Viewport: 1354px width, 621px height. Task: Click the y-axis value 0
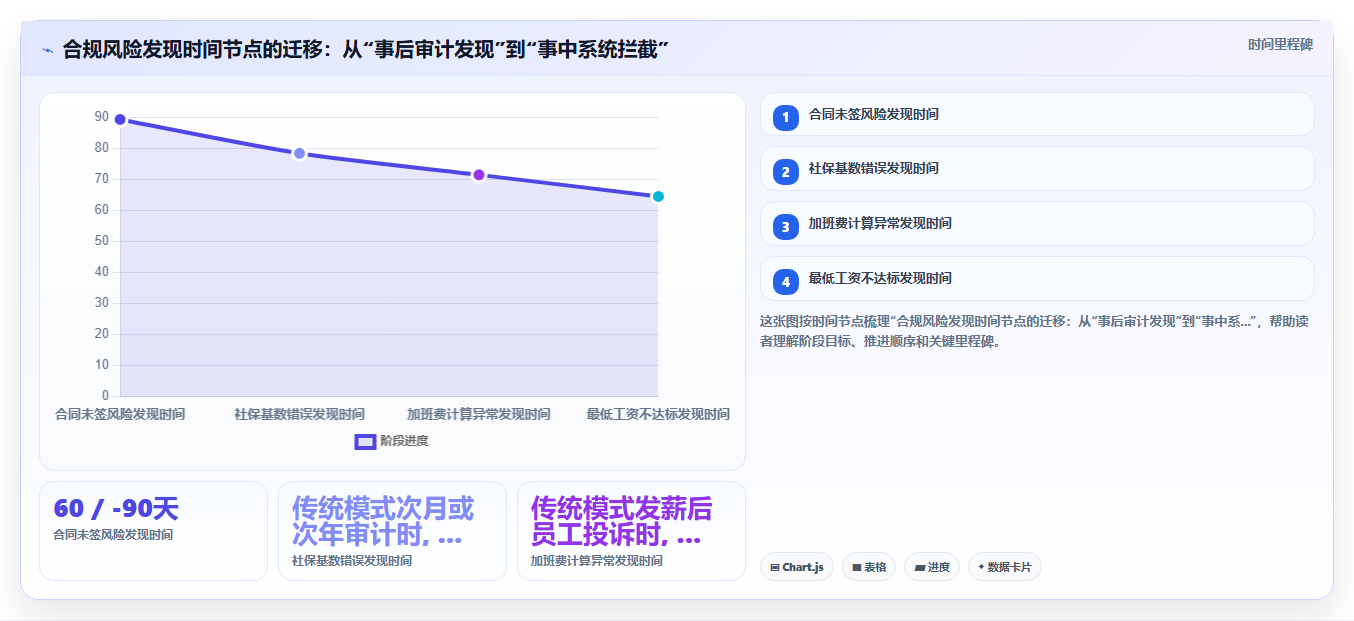[x=105, y=396]
